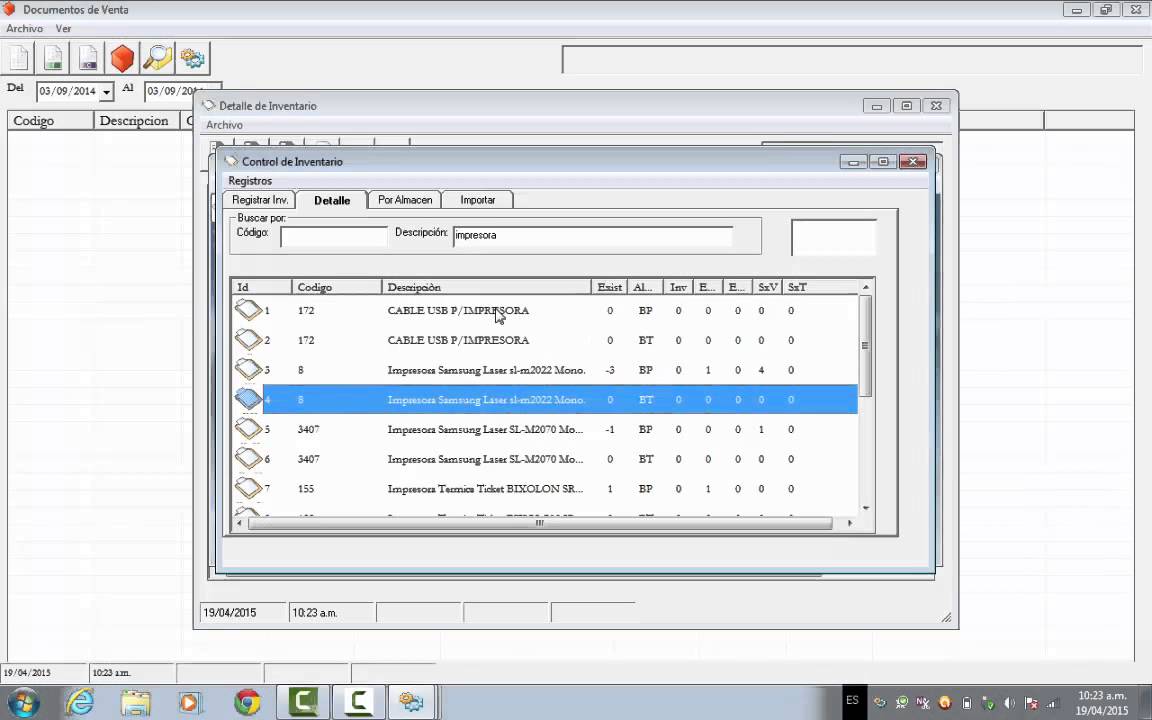Open the Del date dropdown arrow
The height and width of the screenshot is (720, 1152).
[x=107, y=92]
